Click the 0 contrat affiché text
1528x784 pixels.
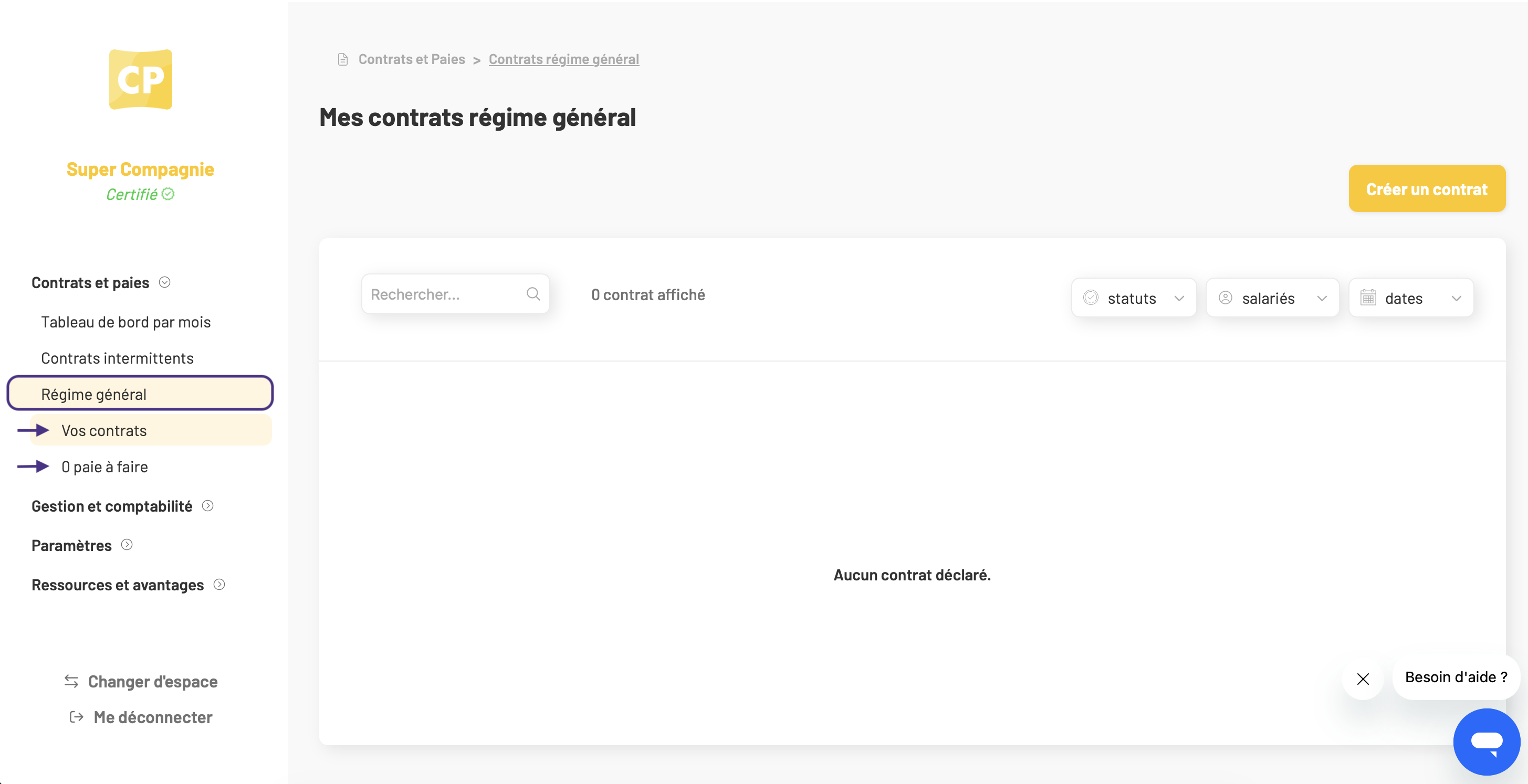648,294
